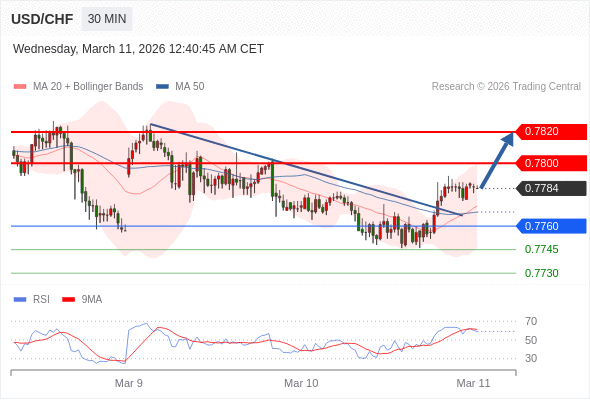
Task: Click the USD/CHF pair title
Action: [42, 19]
